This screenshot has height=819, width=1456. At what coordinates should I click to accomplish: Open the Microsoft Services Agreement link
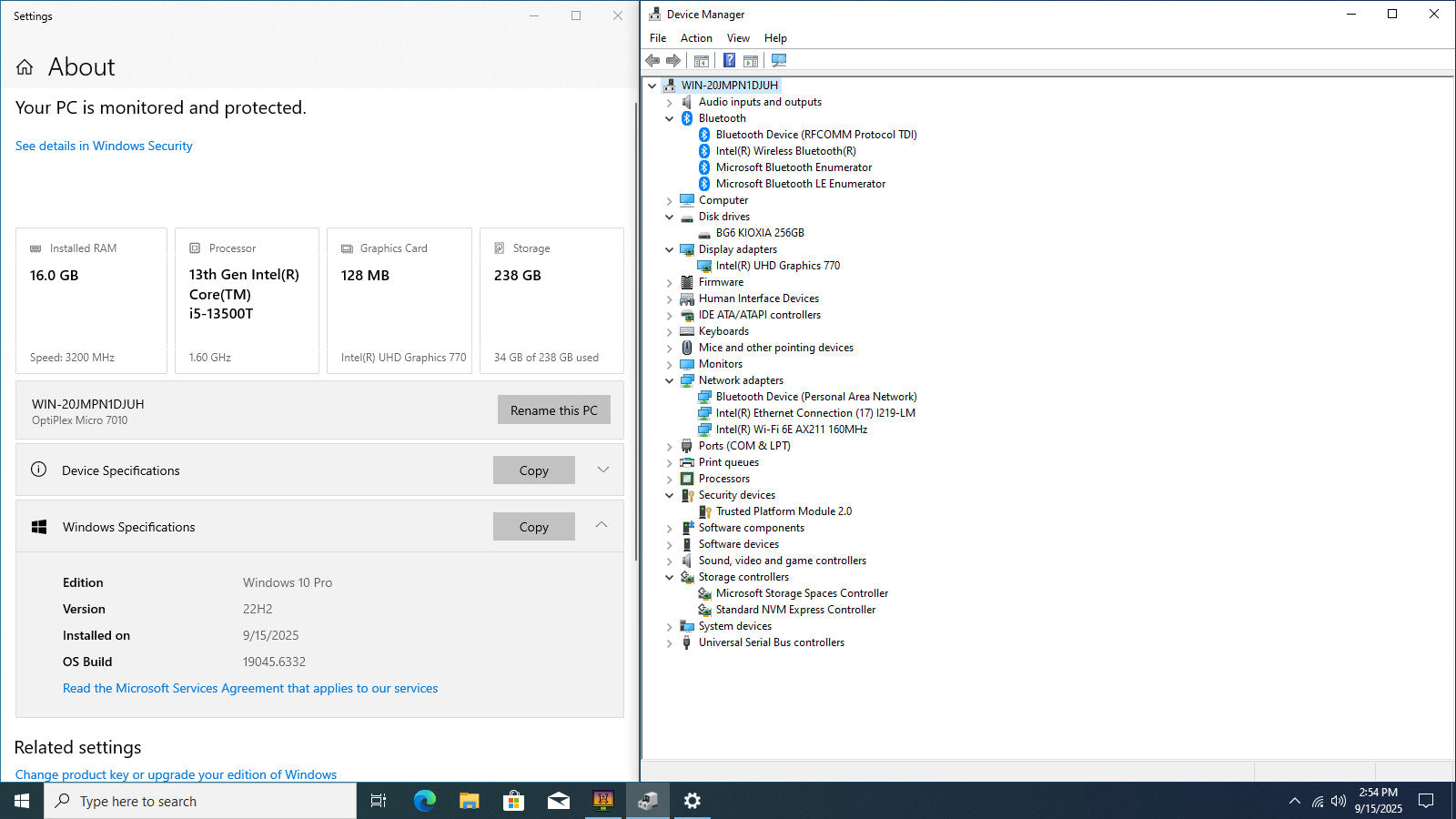coord(250,688)
